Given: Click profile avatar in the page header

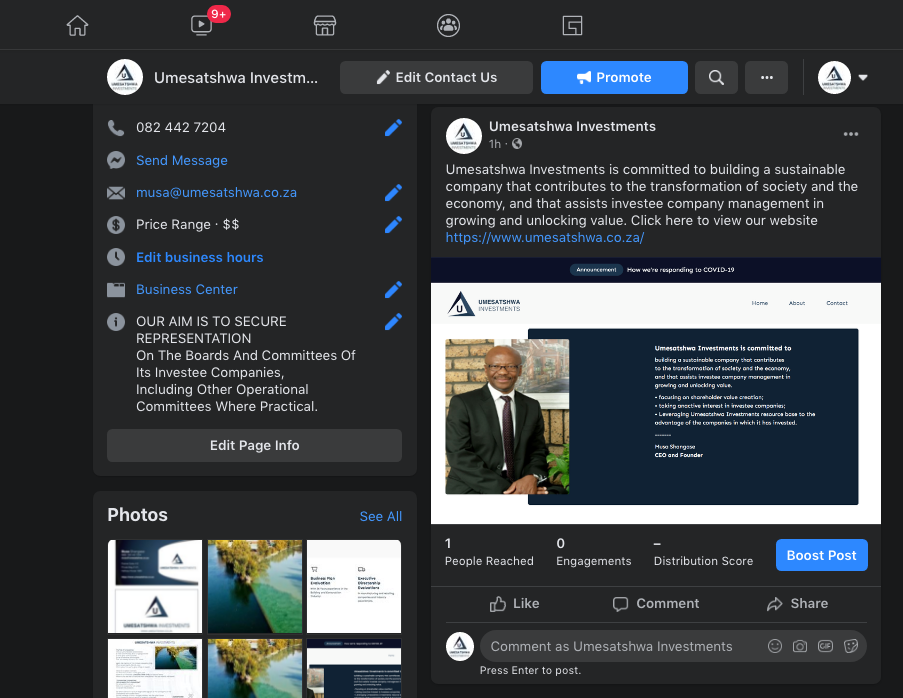Looking at the screenshot, I should [x=834, y=77].
